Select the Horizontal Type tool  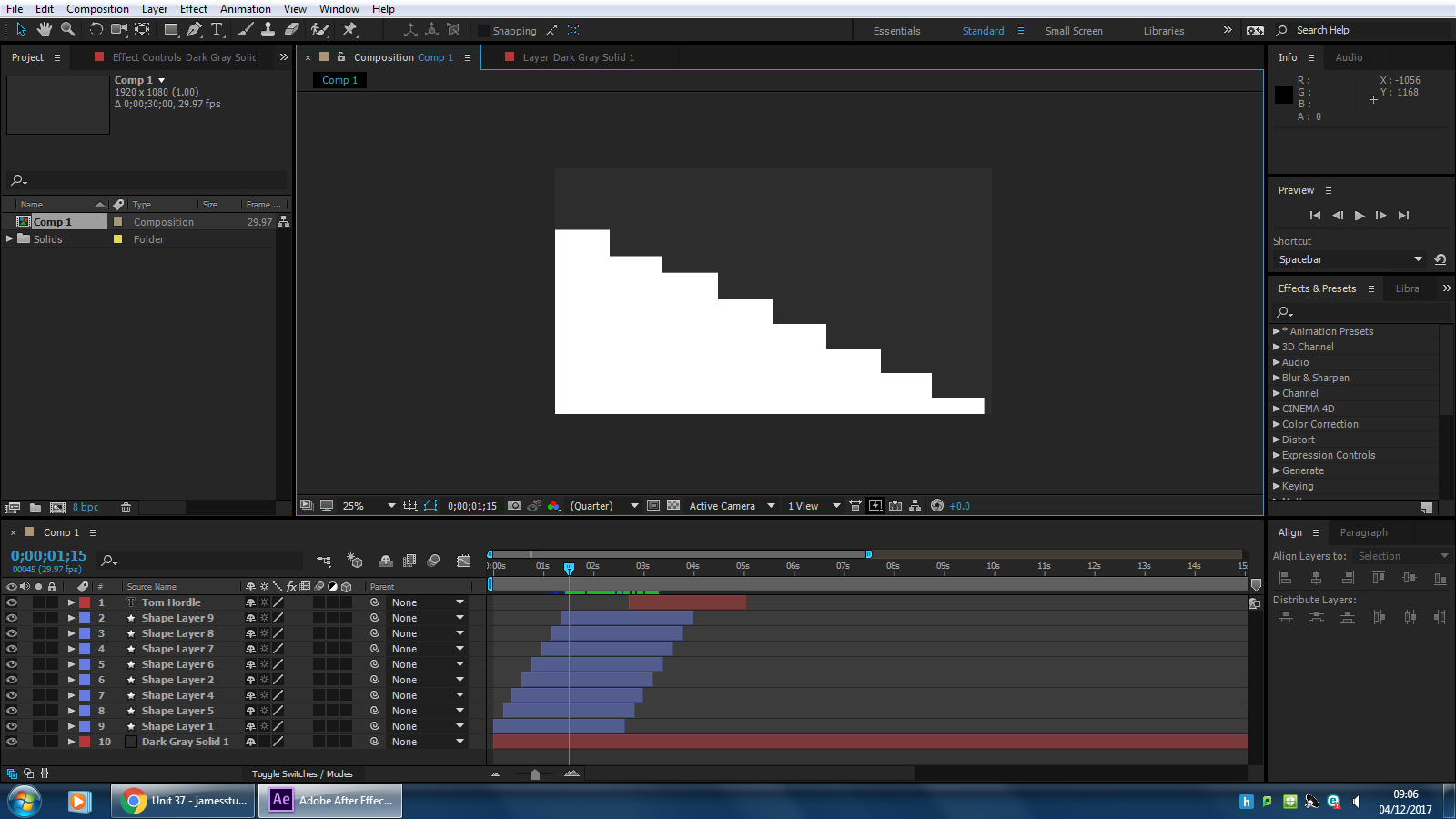217,30
